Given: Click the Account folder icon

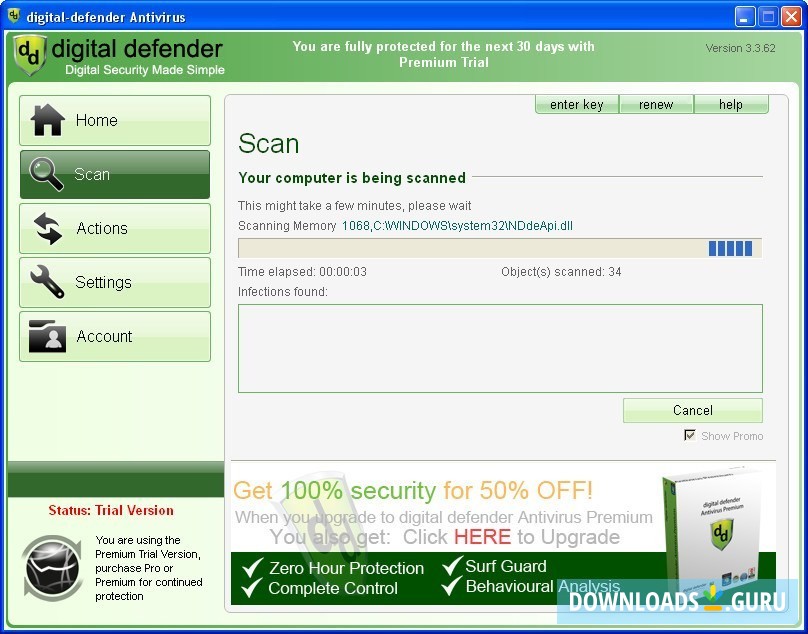Looking at the screenshot, I should click(47, 336).
